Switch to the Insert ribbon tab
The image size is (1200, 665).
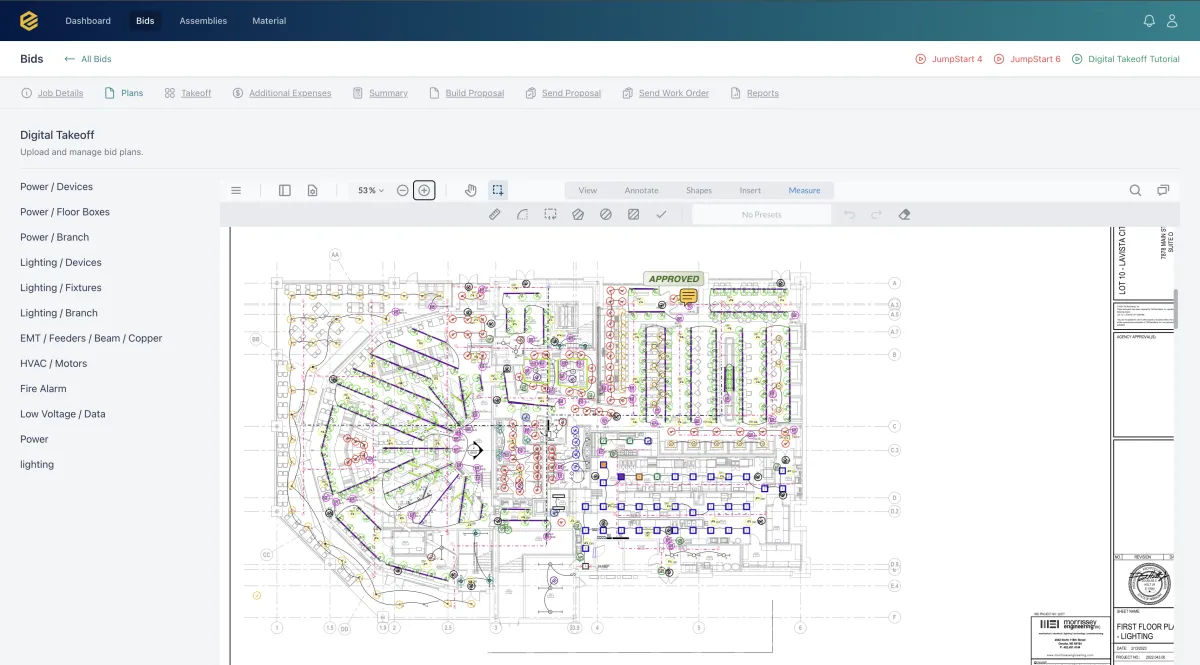click(750, 190)
